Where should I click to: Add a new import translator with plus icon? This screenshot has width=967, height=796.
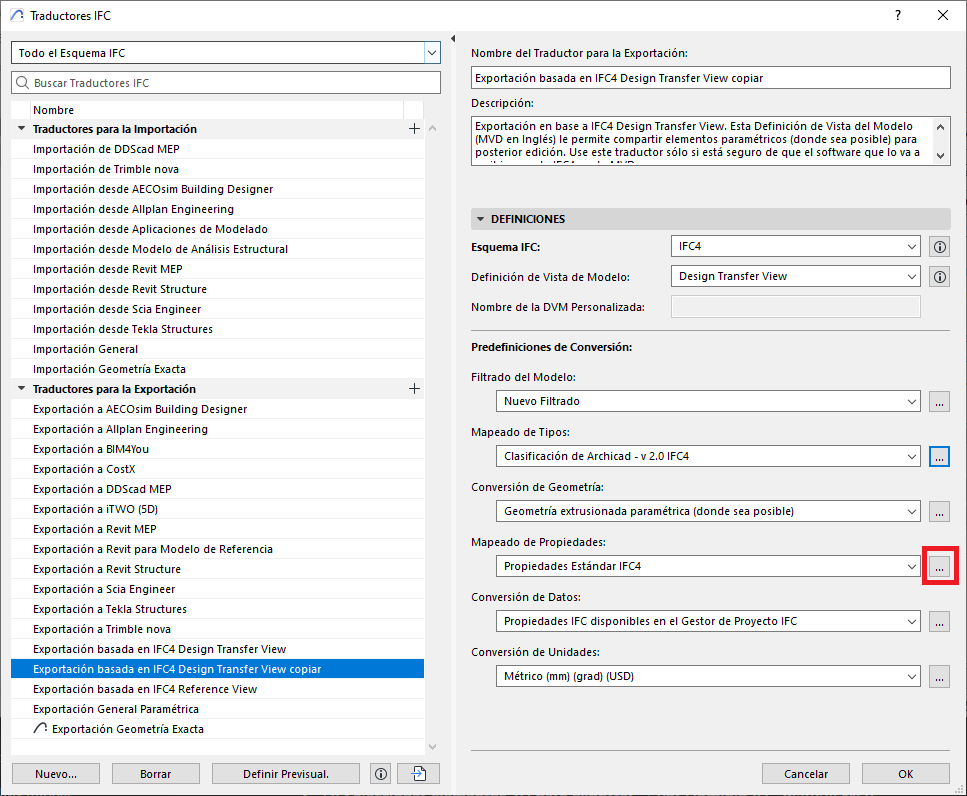click(x=414, y=129)
